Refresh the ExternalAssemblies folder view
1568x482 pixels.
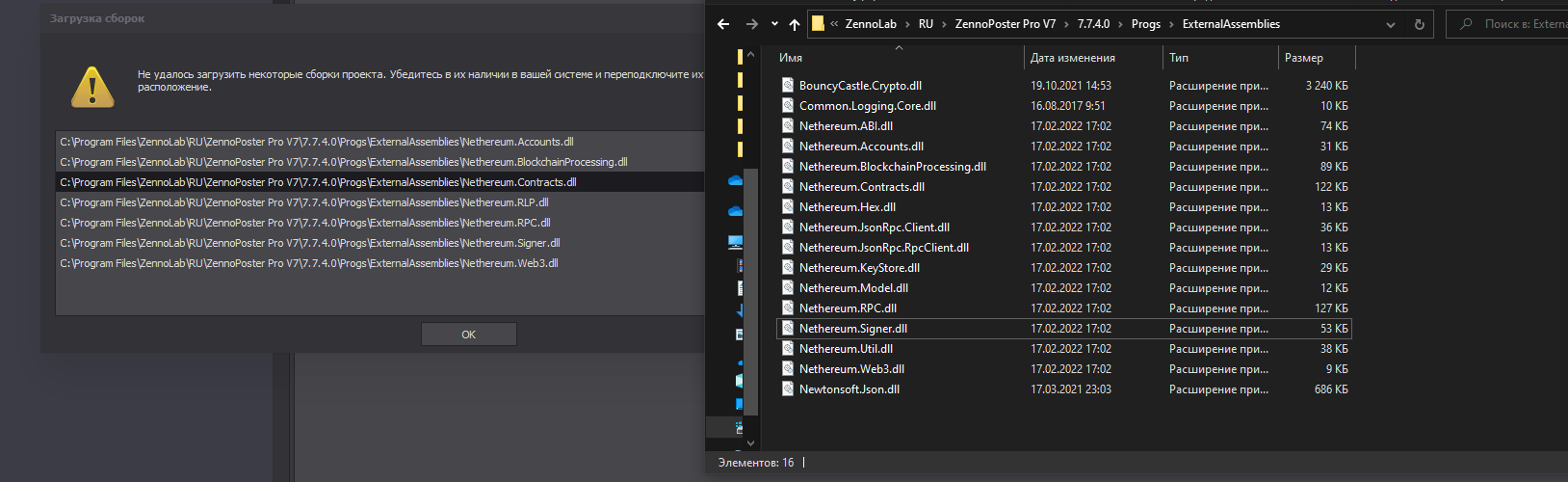[1419, 24]
